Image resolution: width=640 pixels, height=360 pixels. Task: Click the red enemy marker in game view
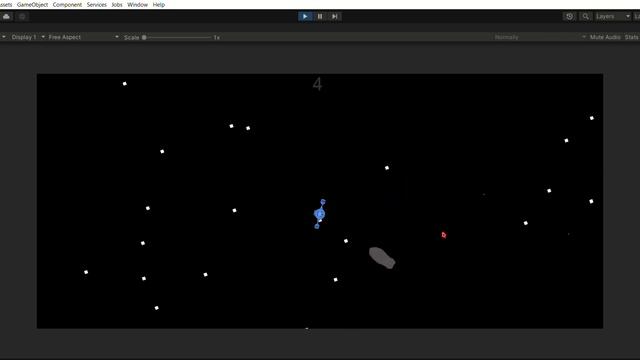pyautogui.click(x=444, y=235)
